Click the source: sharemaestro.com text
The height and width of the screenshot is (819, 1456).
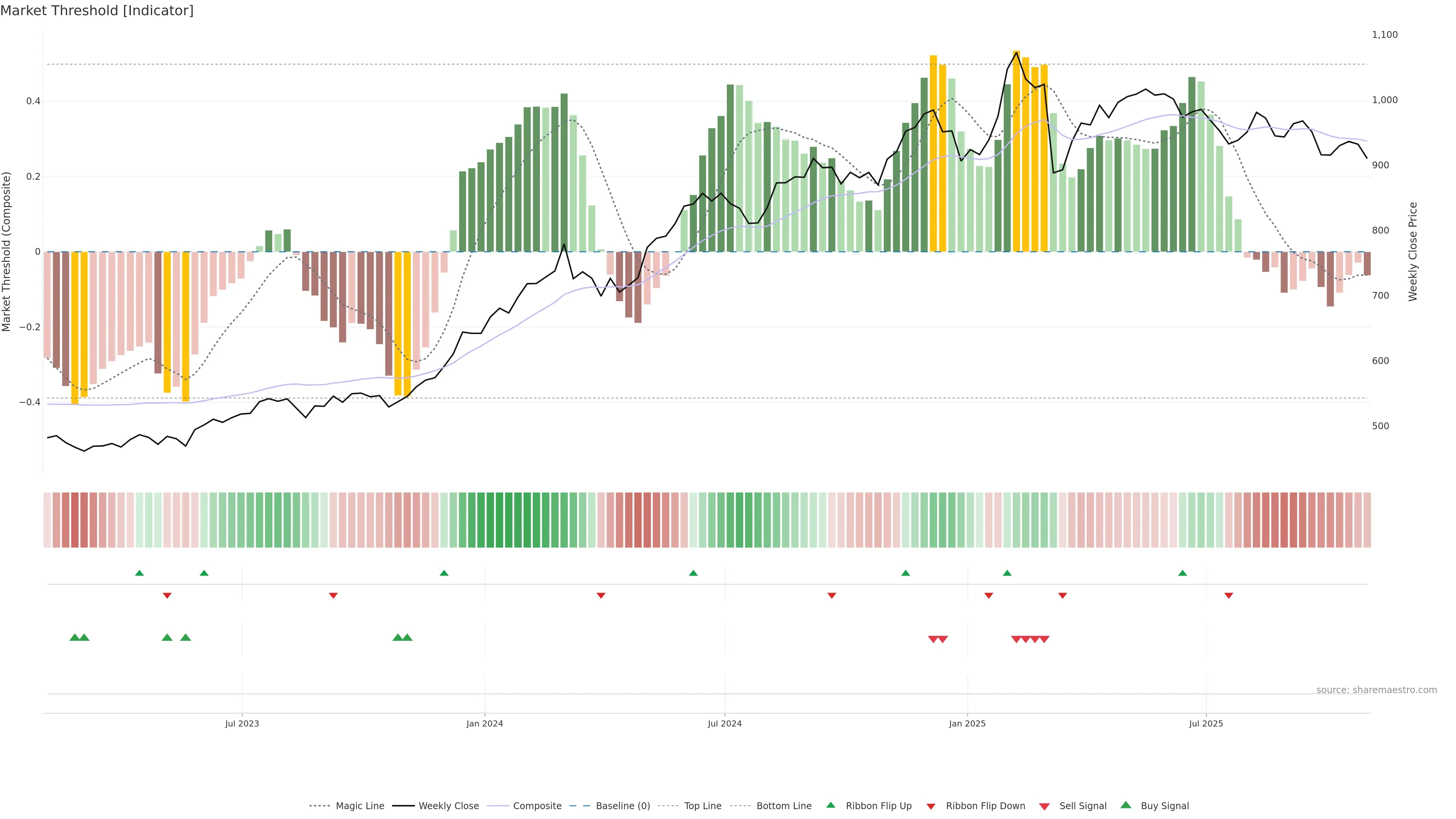click(1376, 690)
